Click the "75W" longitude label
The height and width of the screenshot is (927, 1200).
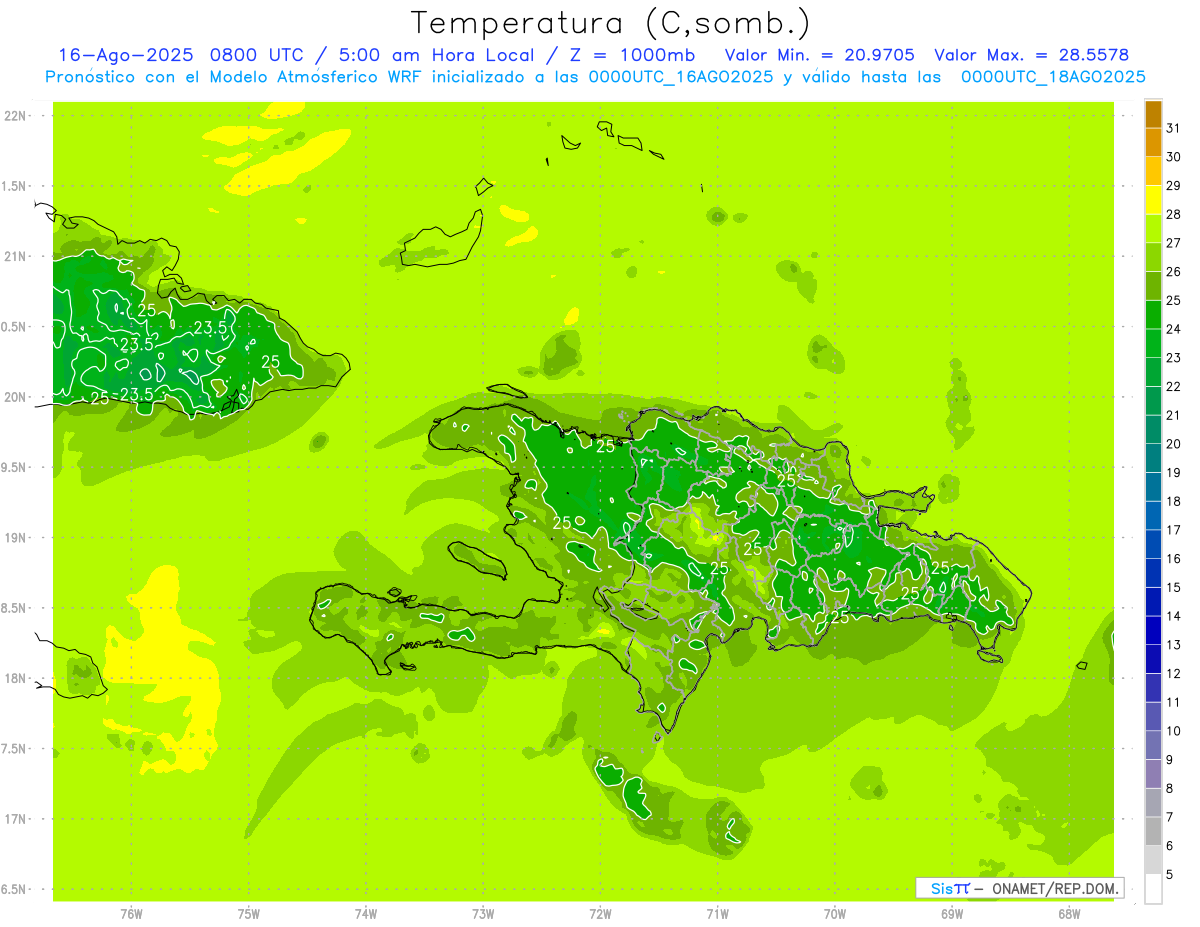point(248,914)
